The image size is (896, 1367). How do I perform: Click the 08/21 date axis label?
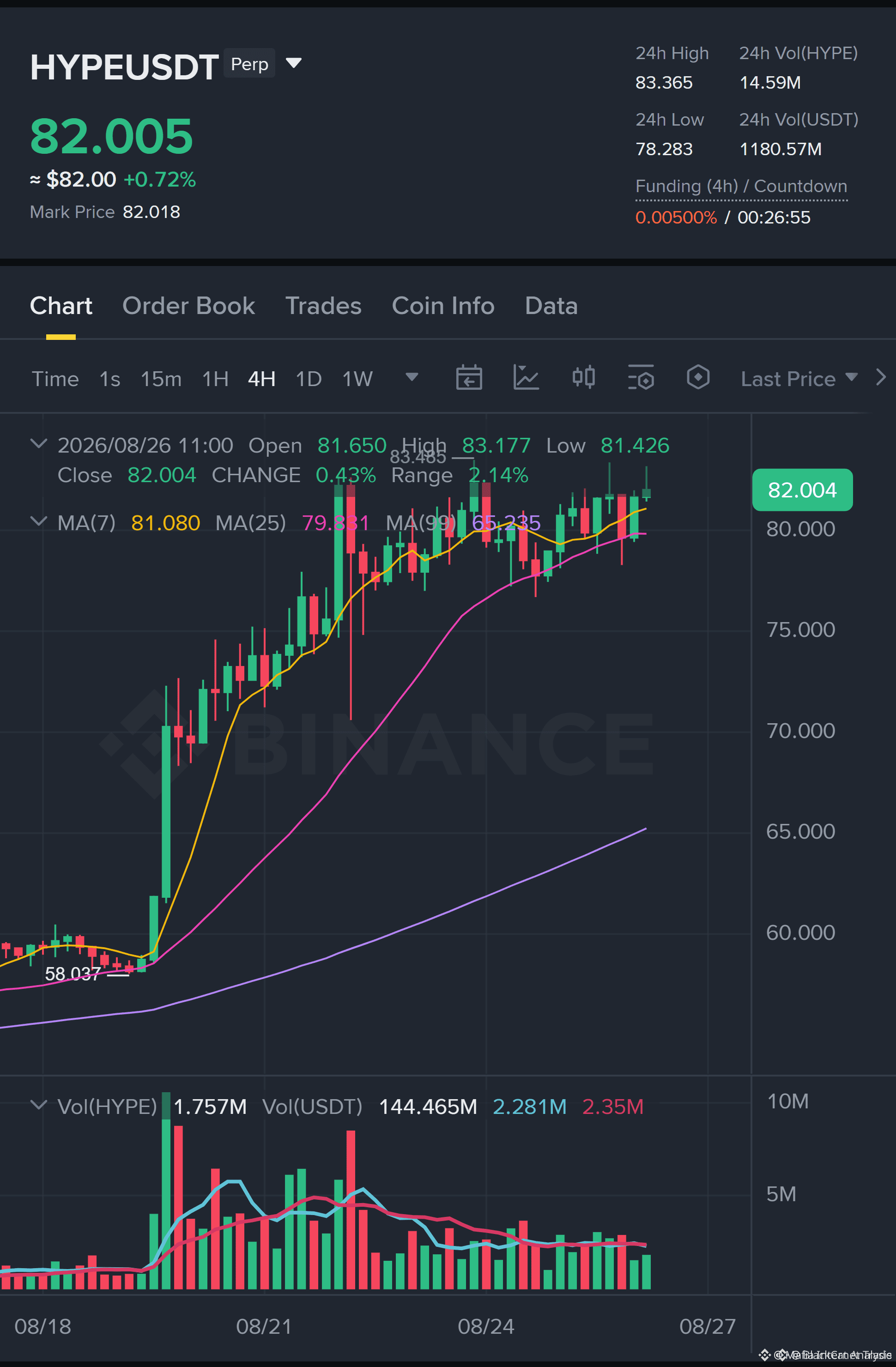(x=264, y=1326)
